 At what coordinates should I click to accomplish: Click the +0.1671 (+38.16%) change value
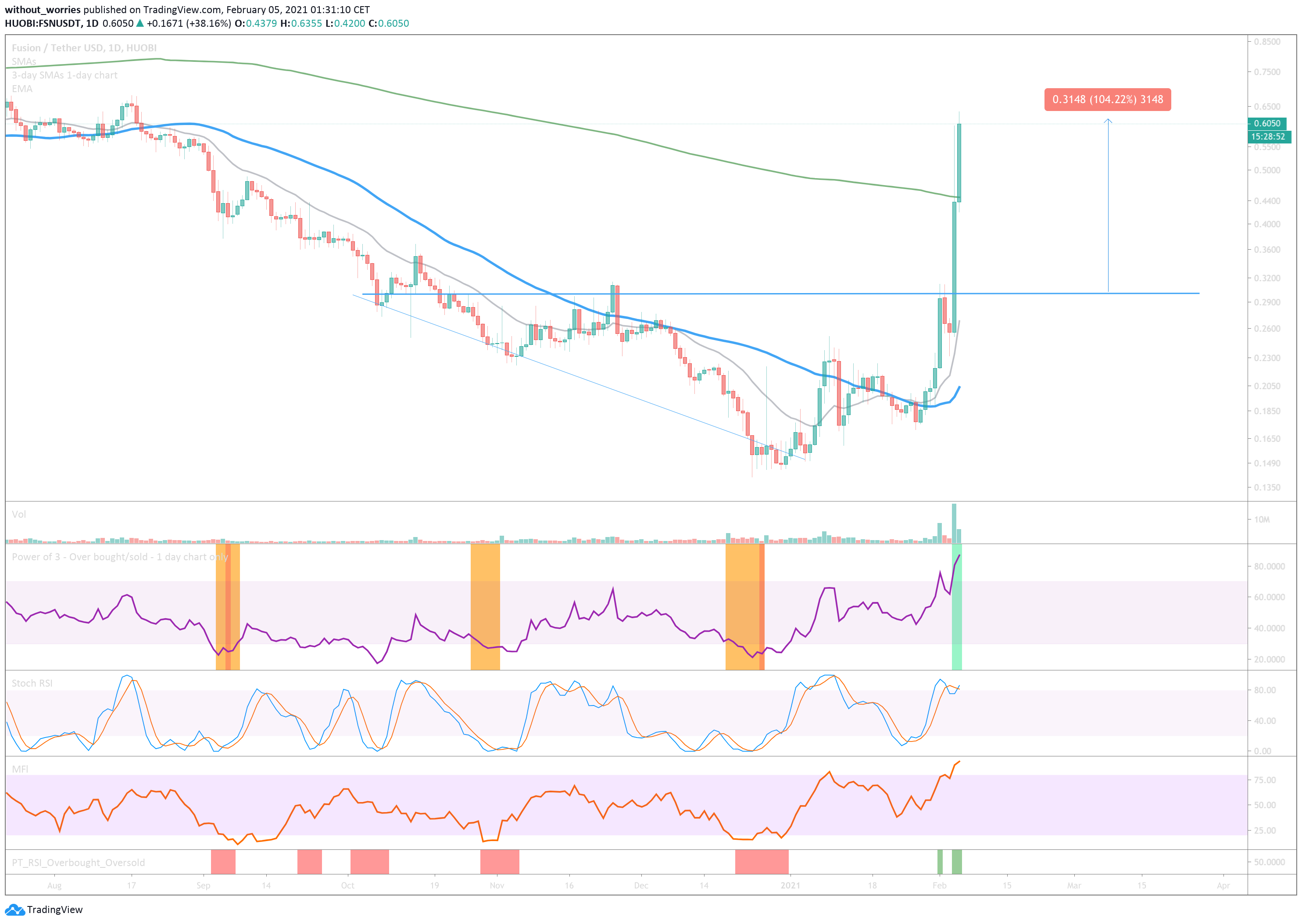[189, 23]
